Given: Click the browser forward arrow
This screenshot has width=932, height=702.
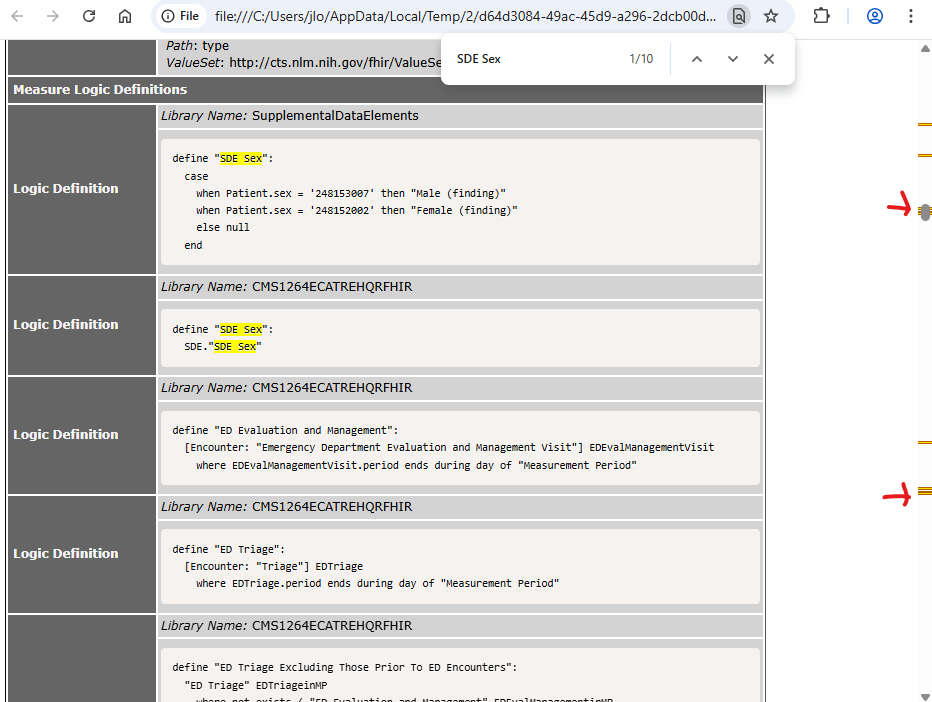Looking at the screenshot, I should pos(53,16).
